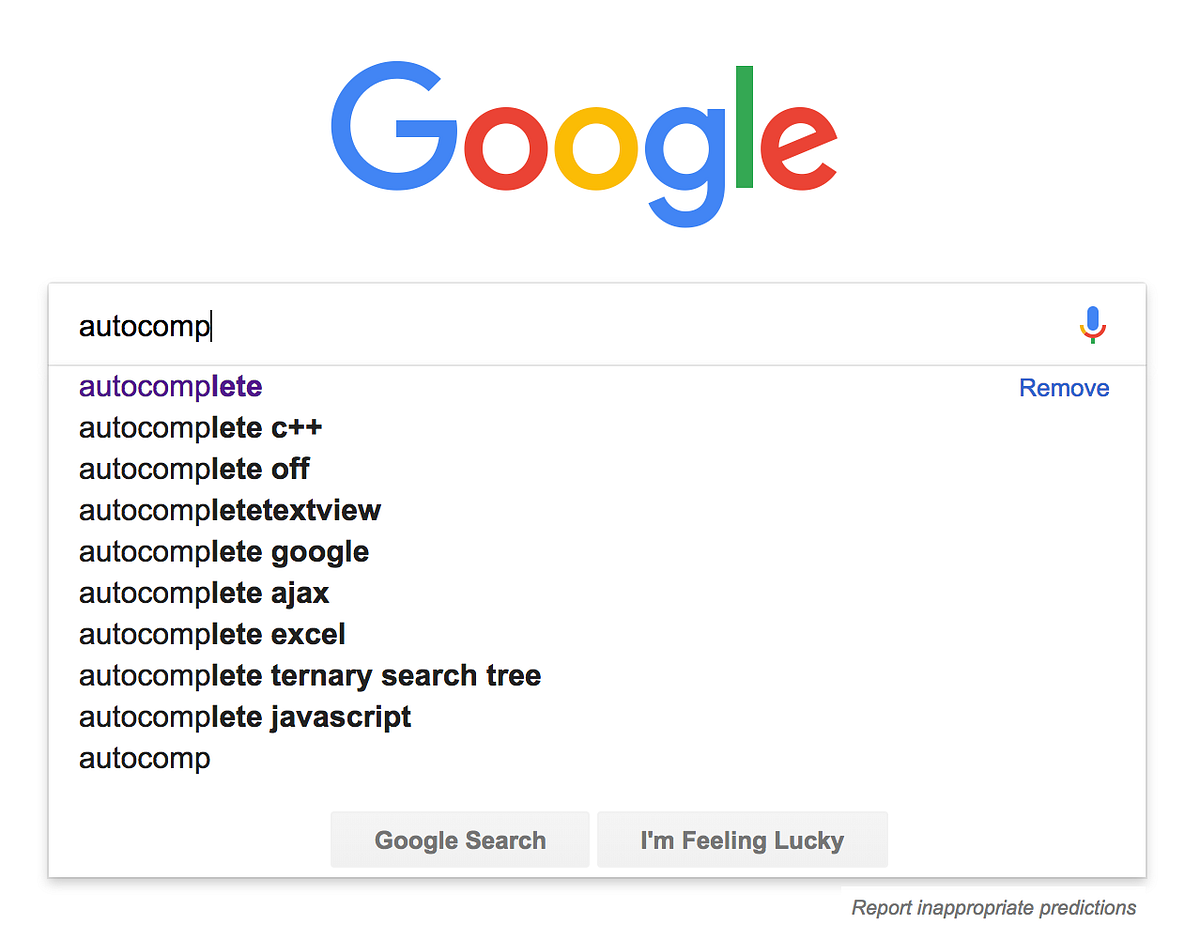Select the plain autocomp suggestion
1200x926 pixels.
(144, 758)
